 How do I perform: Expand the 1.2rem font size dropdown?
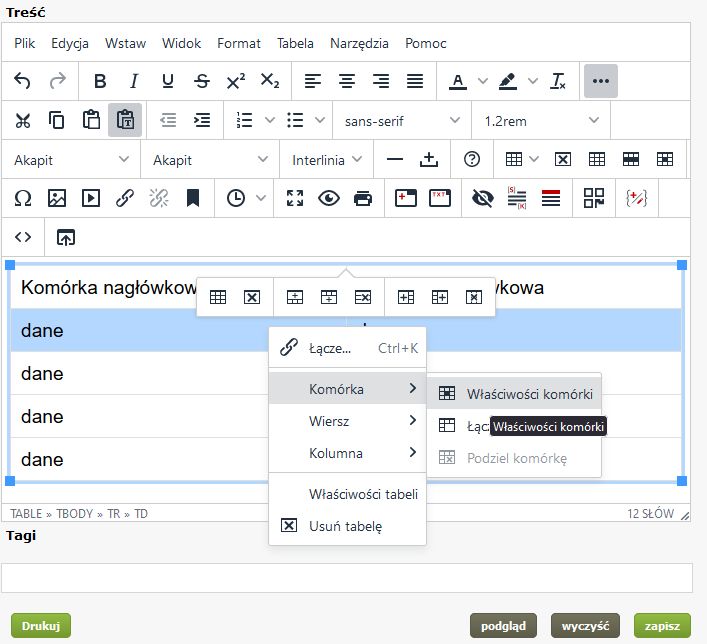pyautogui.click(x=541, y=120)
